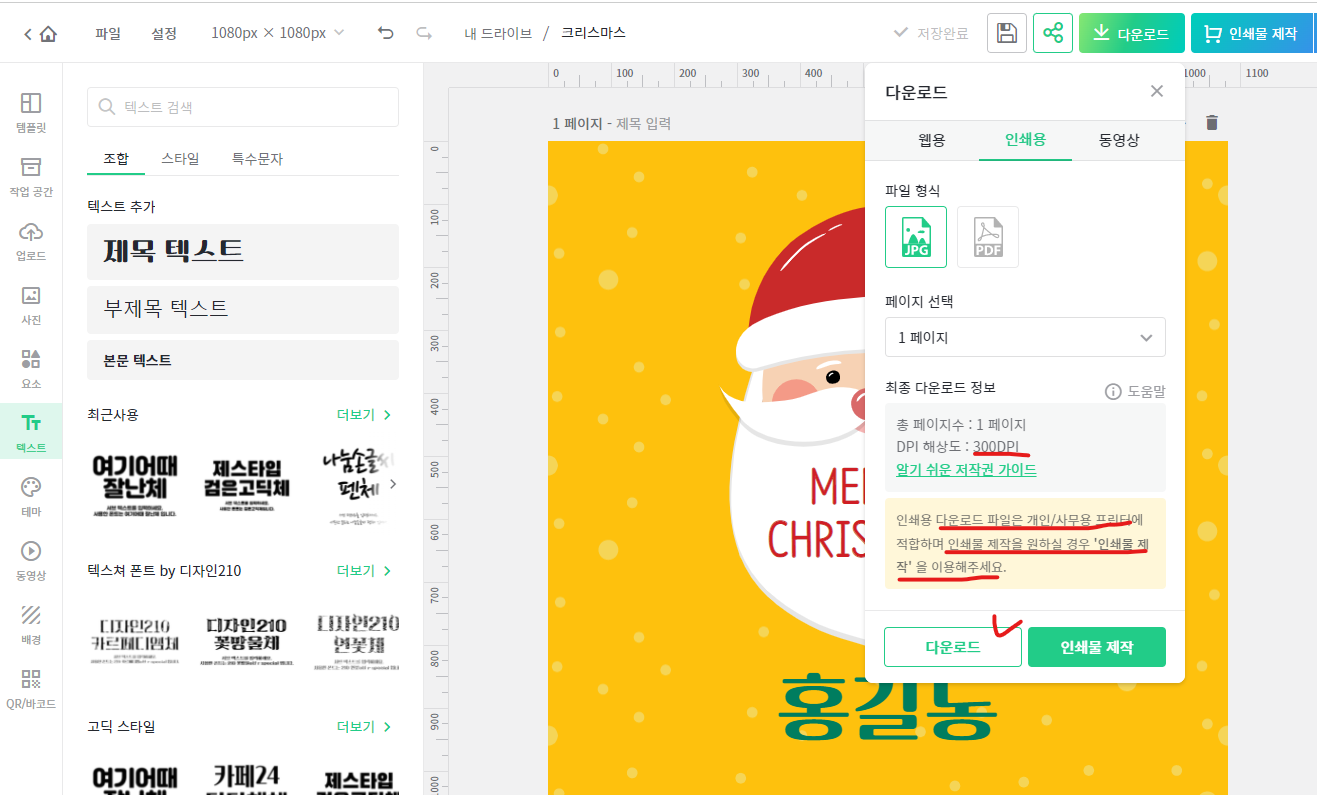
Task: Choose 나눔손글씨 펜체 font thumbnail
Action: coord(354,486)
